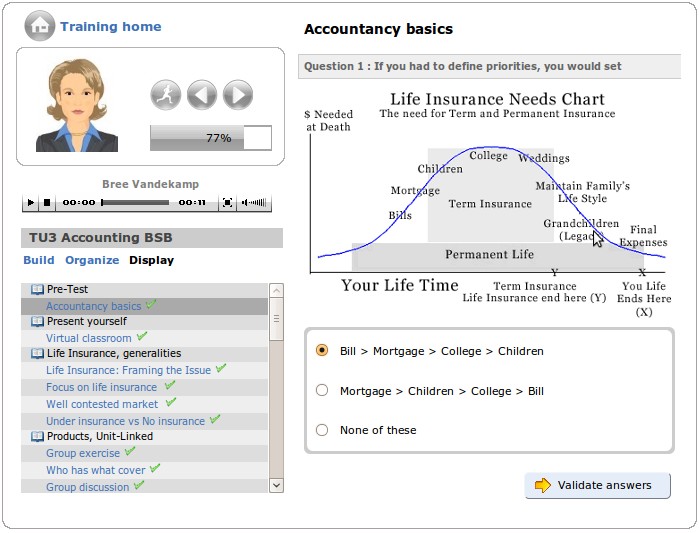The image size is (699, 533).
Task: Select the 'None of these' radio option
Action: tap(322, 430)
